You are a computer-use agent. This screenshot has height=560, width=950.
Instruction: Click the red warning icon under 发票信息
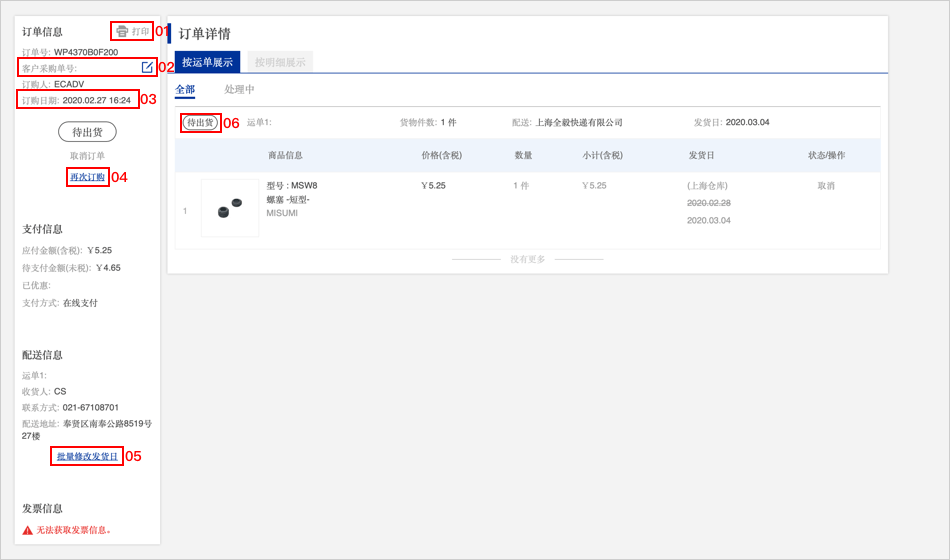click(x=28, y=530)
